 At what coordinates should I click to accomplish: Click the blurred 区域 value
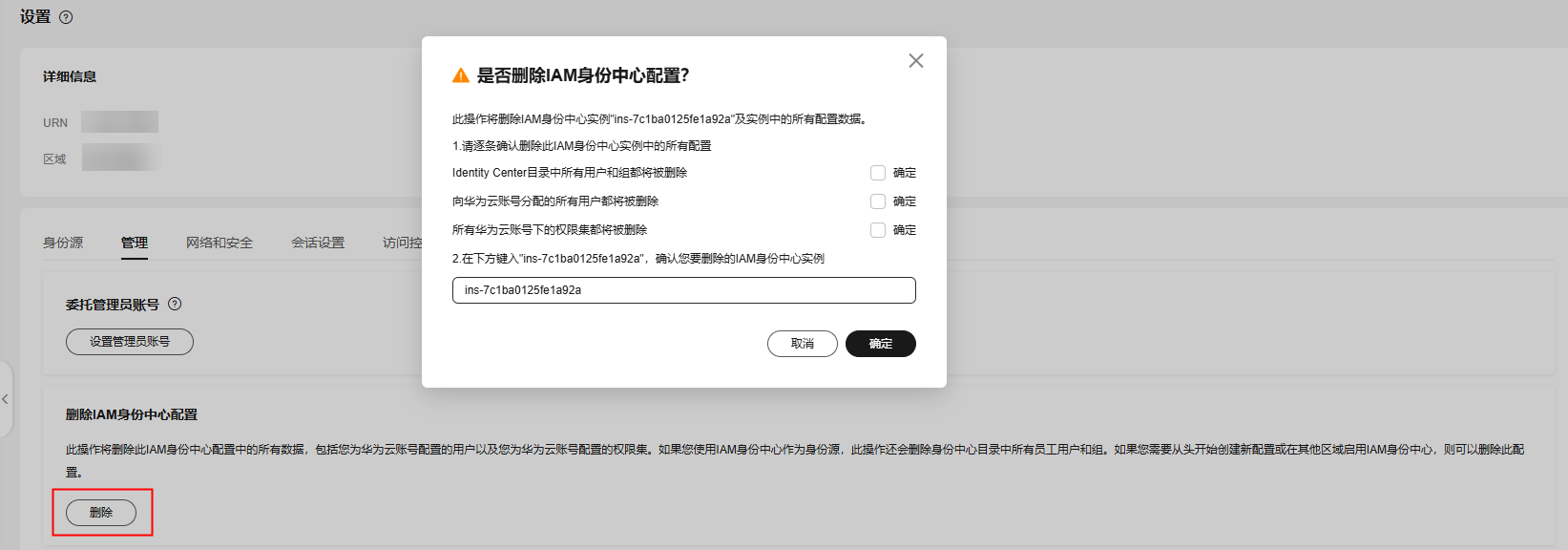[x=119, y=158]
